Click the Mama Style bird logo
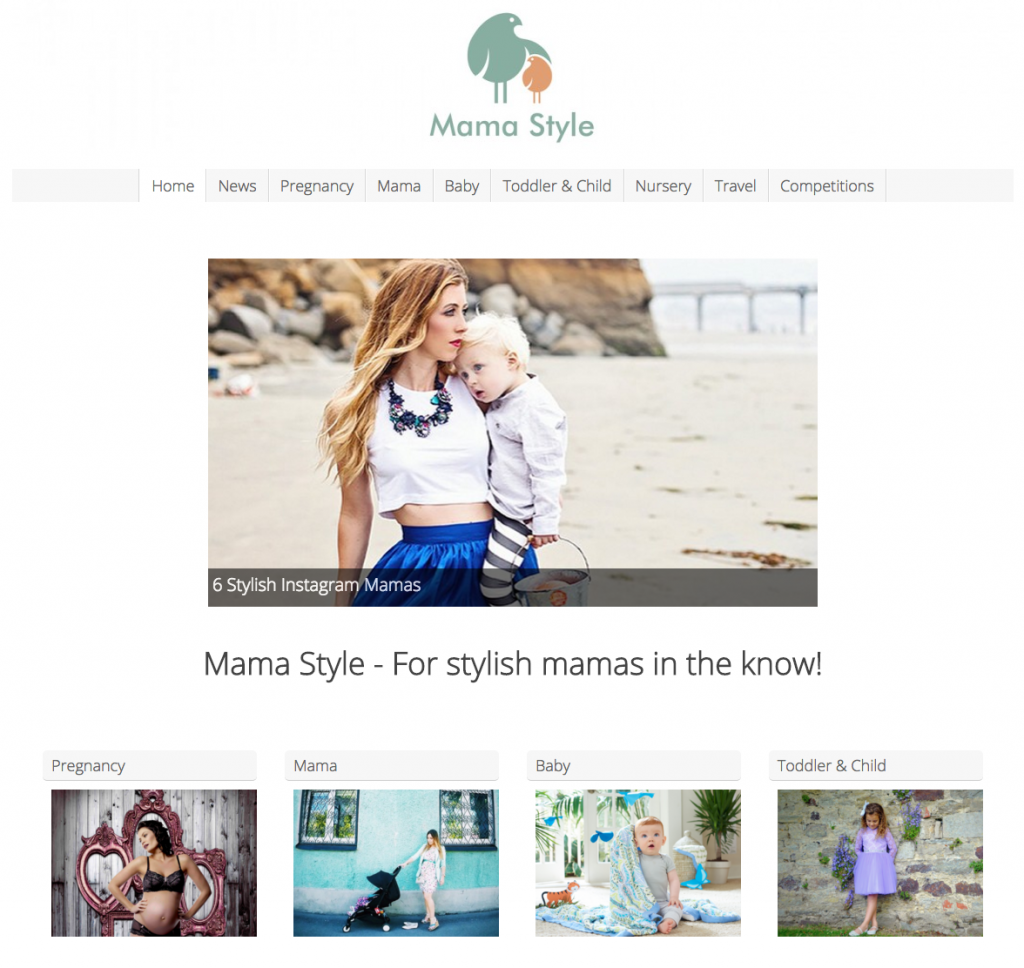This screenshot has height=968, width=1024. [510, 57]
